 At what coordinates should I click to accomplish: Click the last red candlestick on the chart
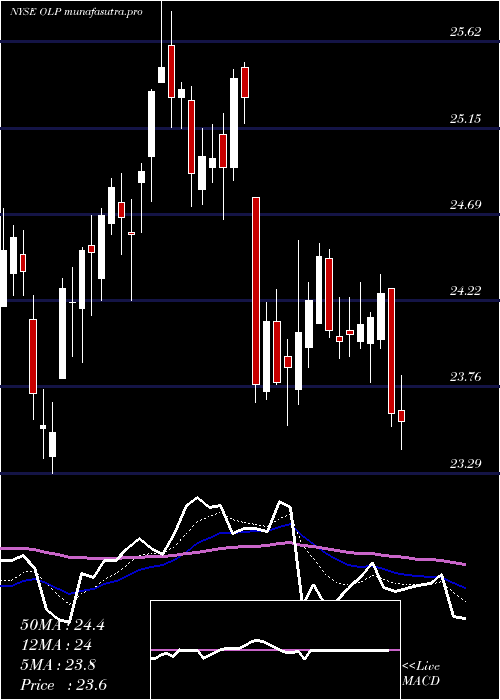(x=401, y=416)
